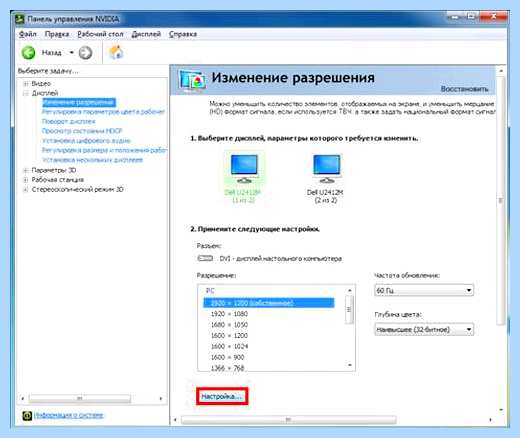Viewport: 520px width, 438px height.
Task: Expand the Параметры 3D tree node
Action: coord(26,170)
